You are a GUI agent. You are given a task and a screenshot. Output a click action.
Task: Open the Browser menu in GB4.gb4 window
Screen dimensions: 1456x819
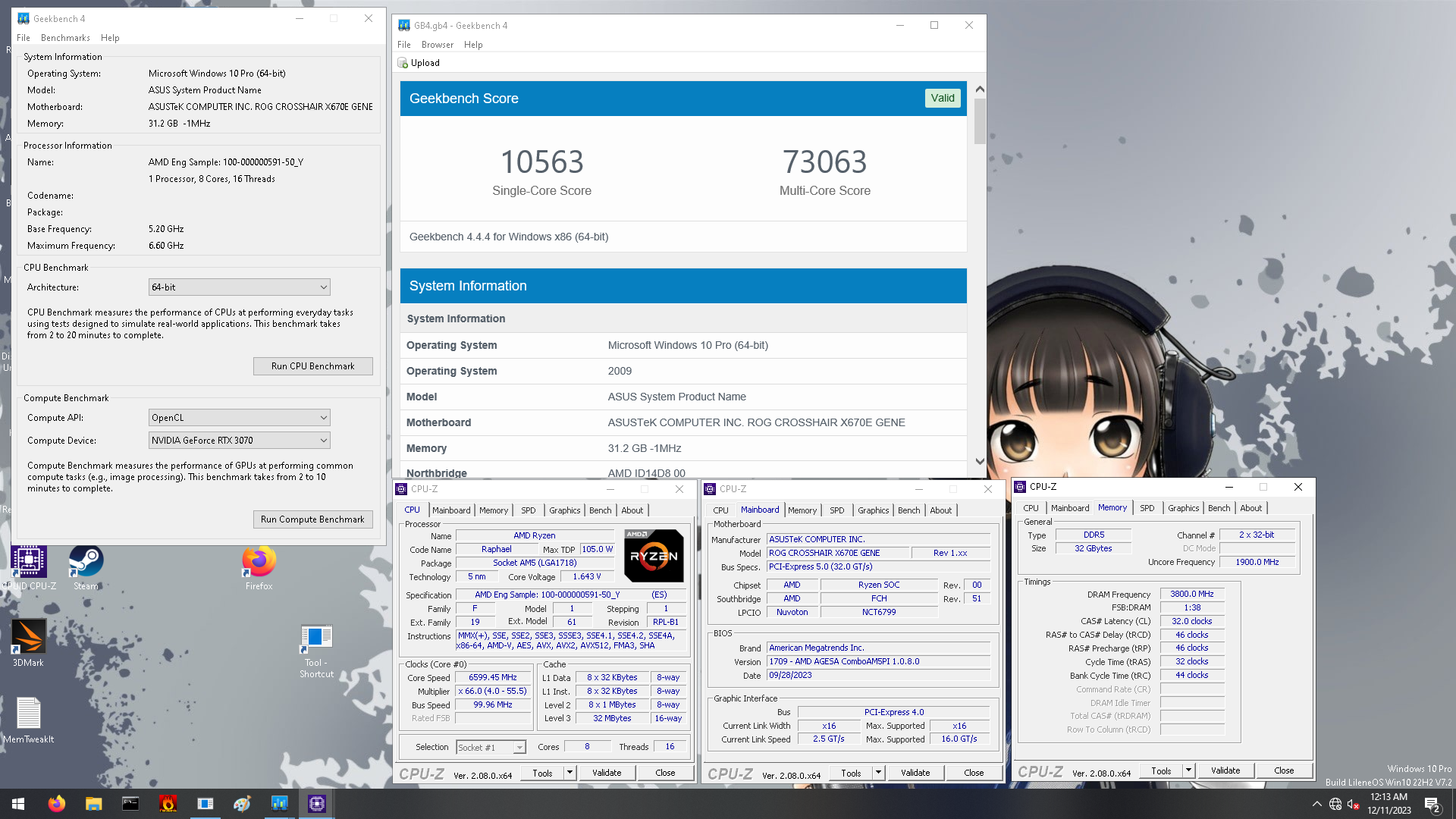pyautogui.click(x=438, y=45)
